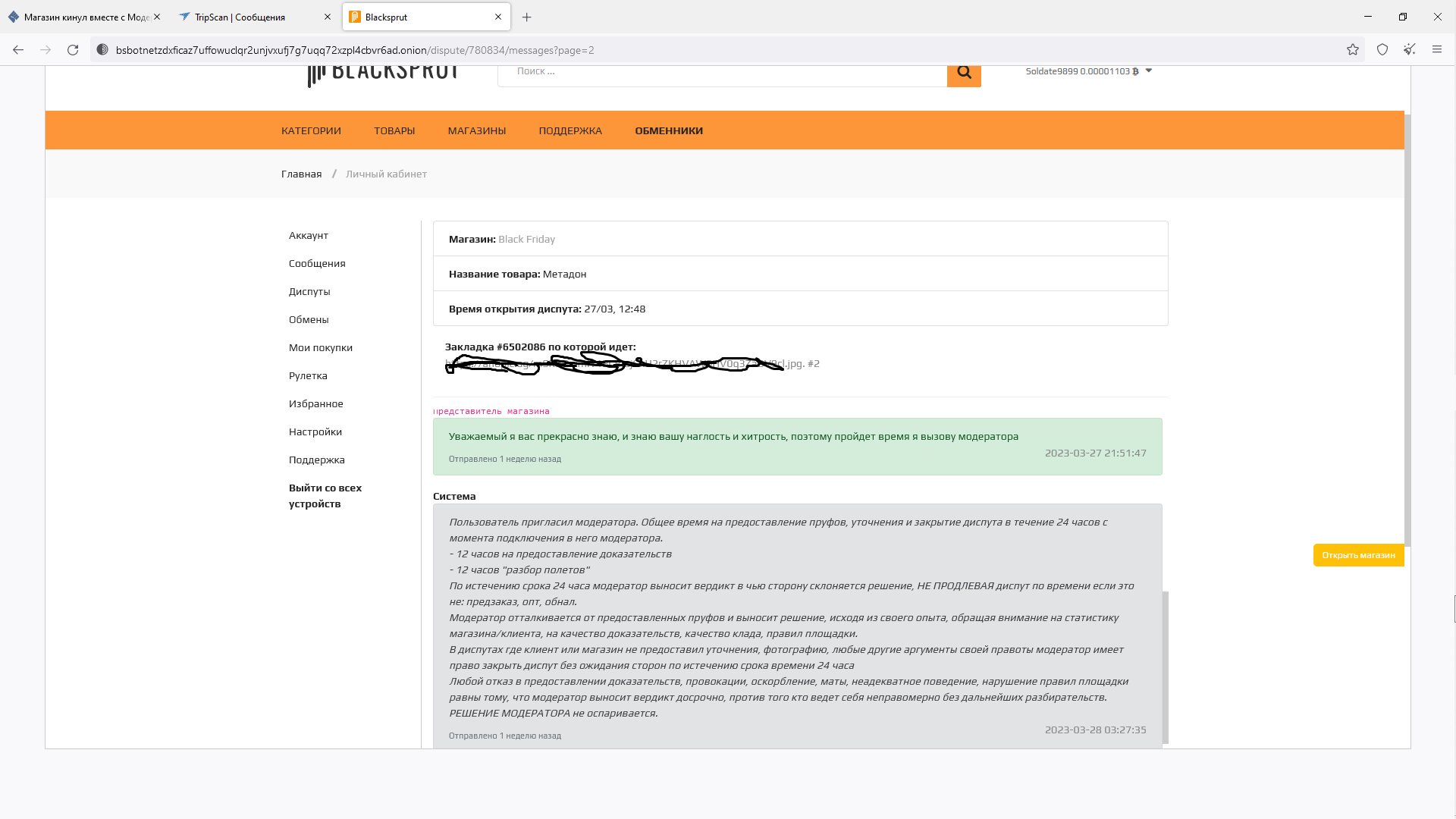The image size is (1456, 819).
Task: Open Сообщения in the sidebar
Action: click(317, 263)
